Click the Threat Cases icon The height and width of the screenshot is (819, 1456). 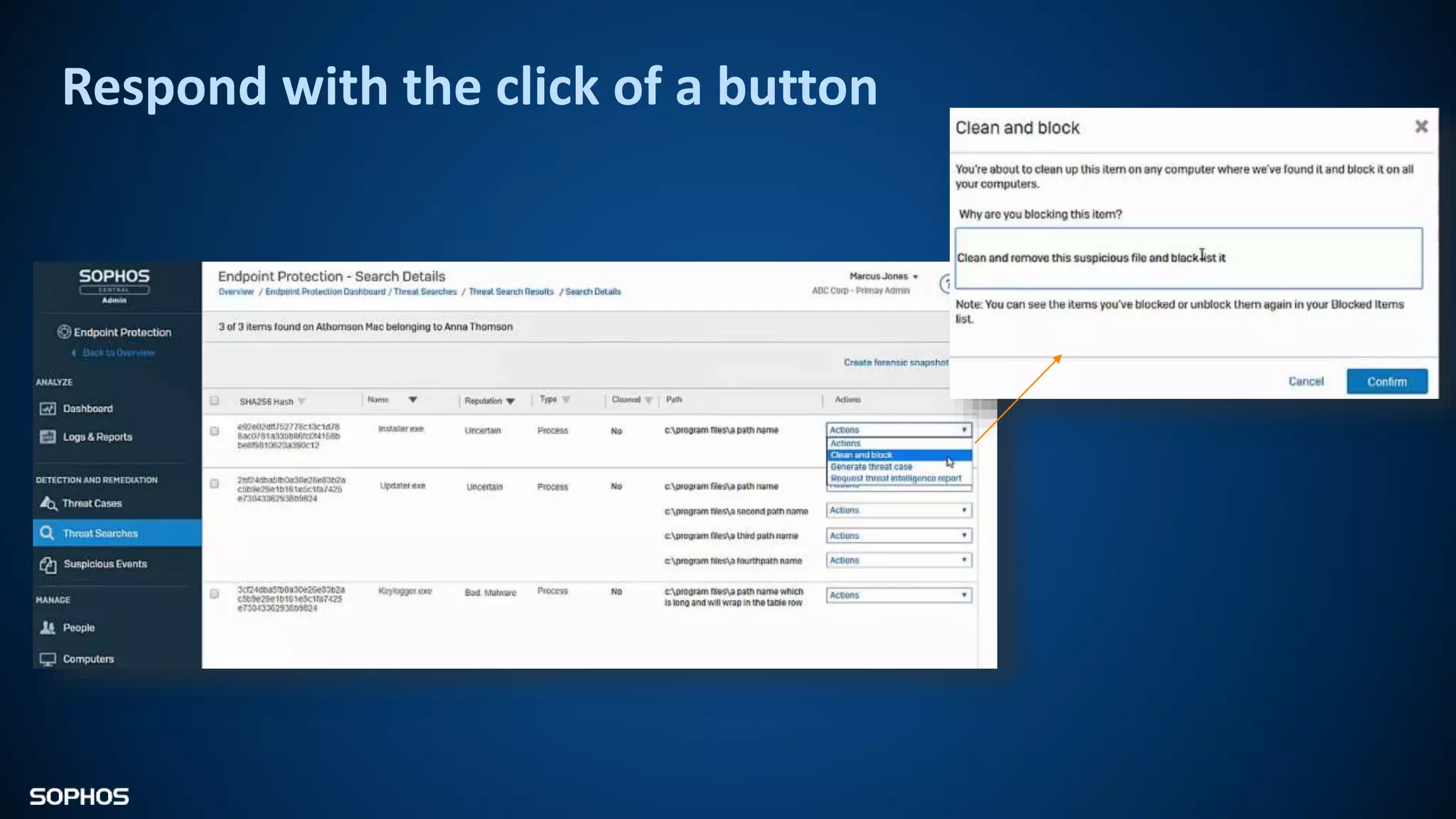pyautogui.click(x=48, y=503)
